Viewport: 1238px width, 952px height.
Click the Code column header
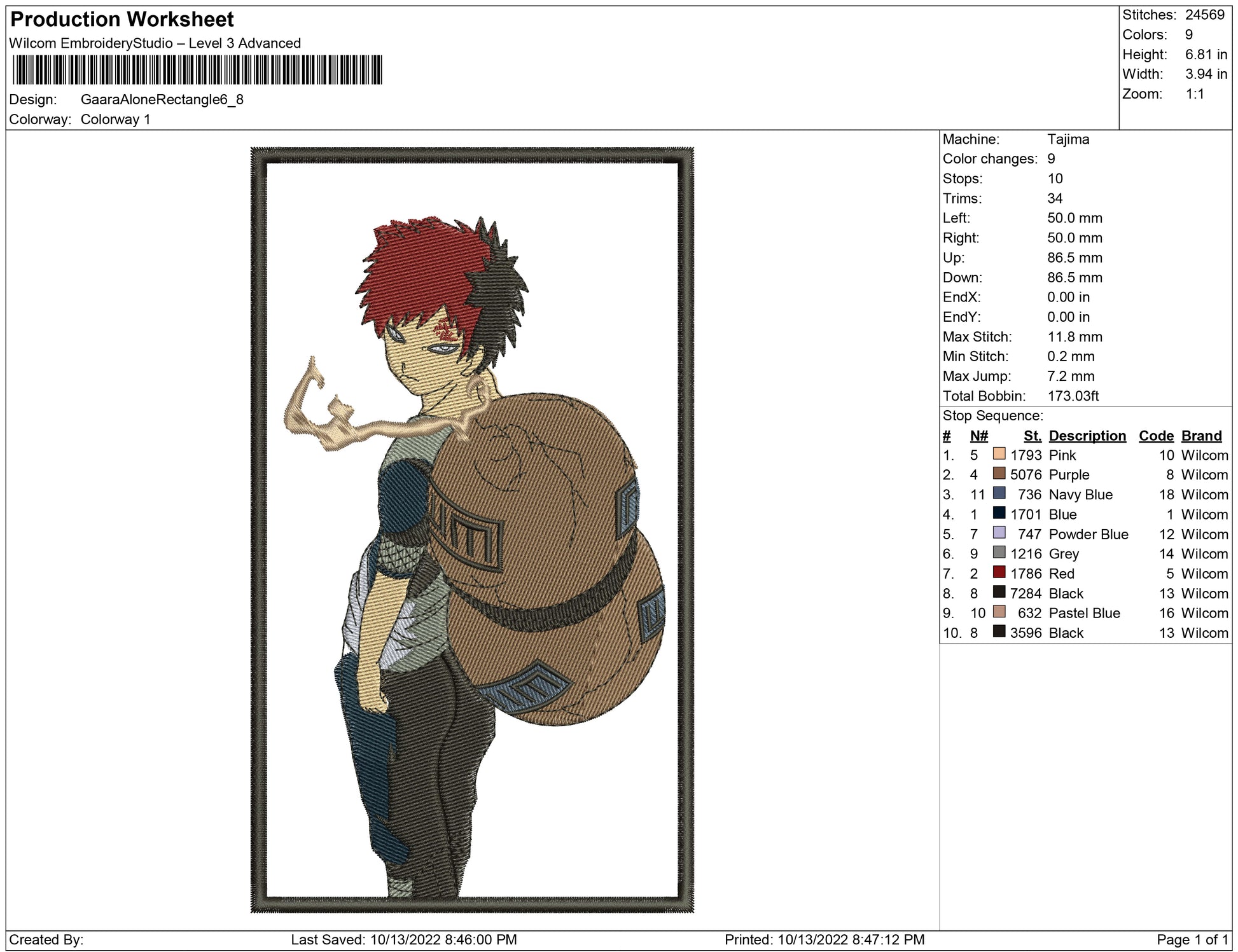(x=1155, y=436)
